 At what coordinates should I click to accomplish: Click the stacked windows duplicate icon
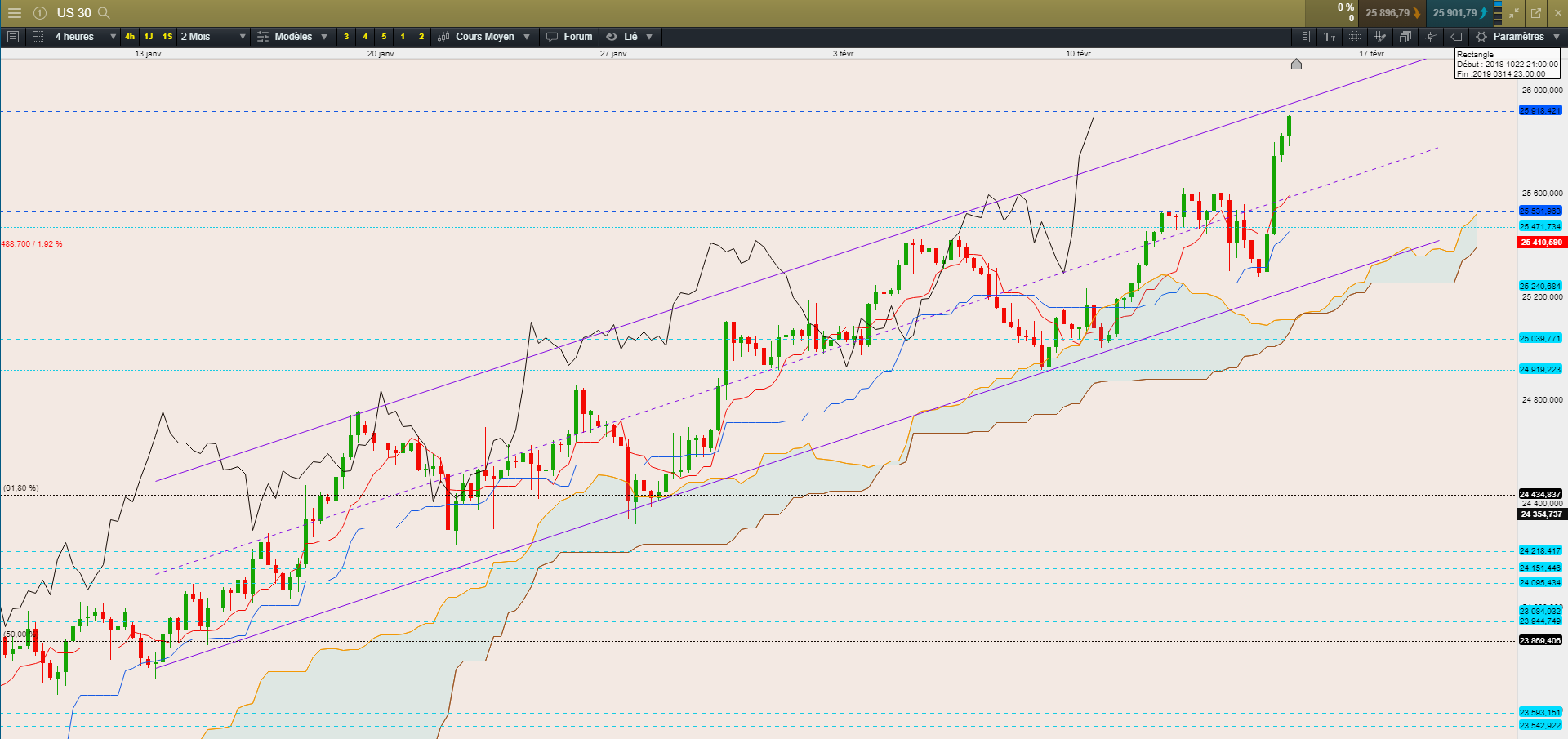coord(1405,37)
